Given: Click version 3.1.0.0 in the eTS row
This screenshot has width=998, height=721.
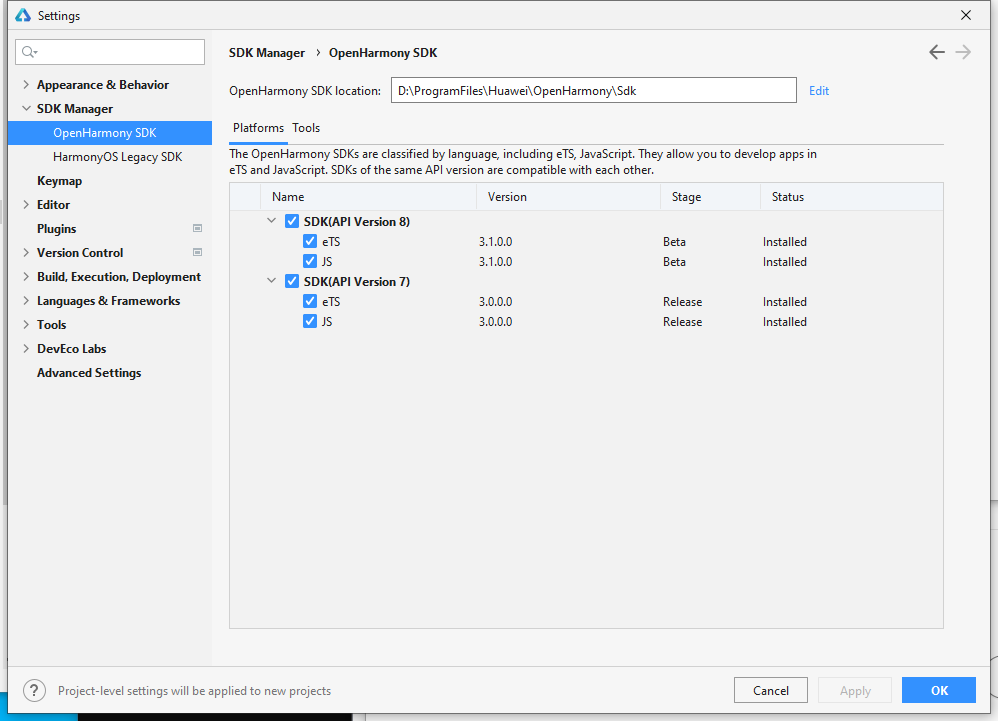Looking at the screenshot, I should (496, 242).
